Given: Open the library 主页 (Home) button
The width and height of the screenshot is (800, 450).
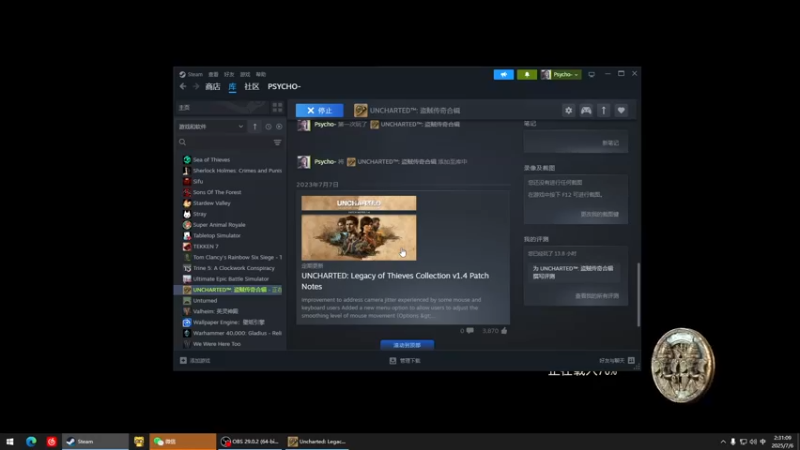Looking at the screenshot, I should (222, 108).
